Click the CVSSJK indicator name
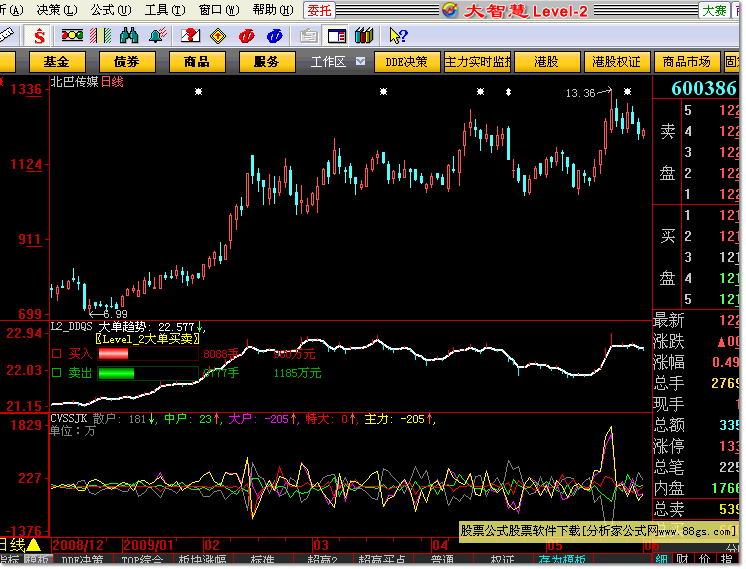Viewport: 746px width, 569px height. [x=69, y=419]
